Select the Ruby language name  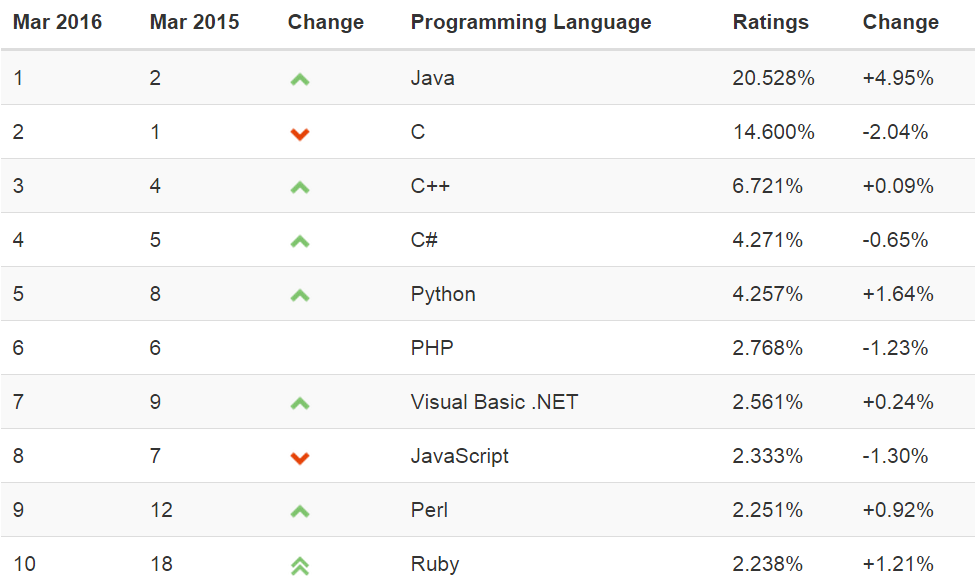point(435,564)
